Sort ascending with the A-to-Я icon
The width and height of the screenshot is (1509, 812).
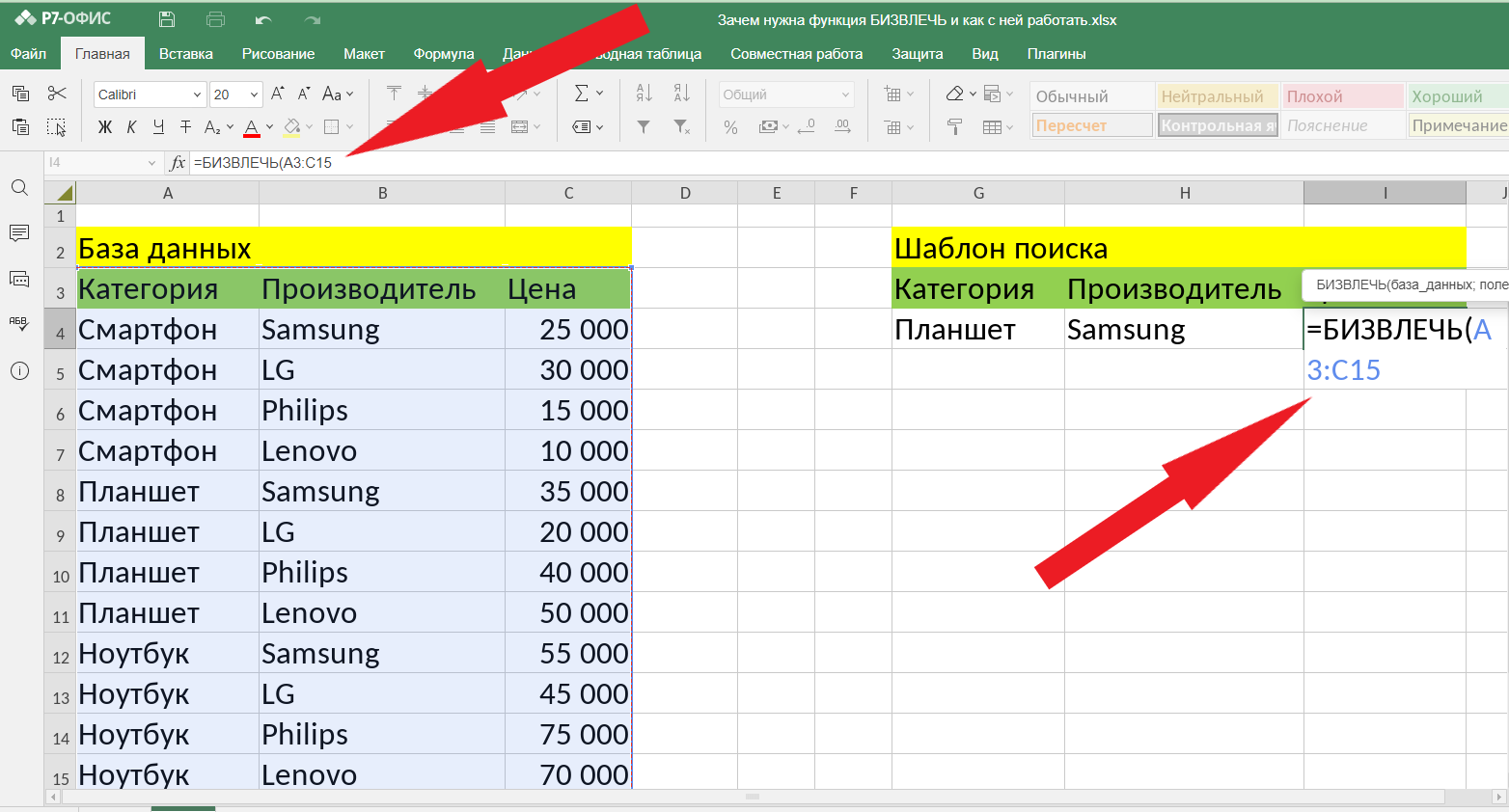point(645,94)
